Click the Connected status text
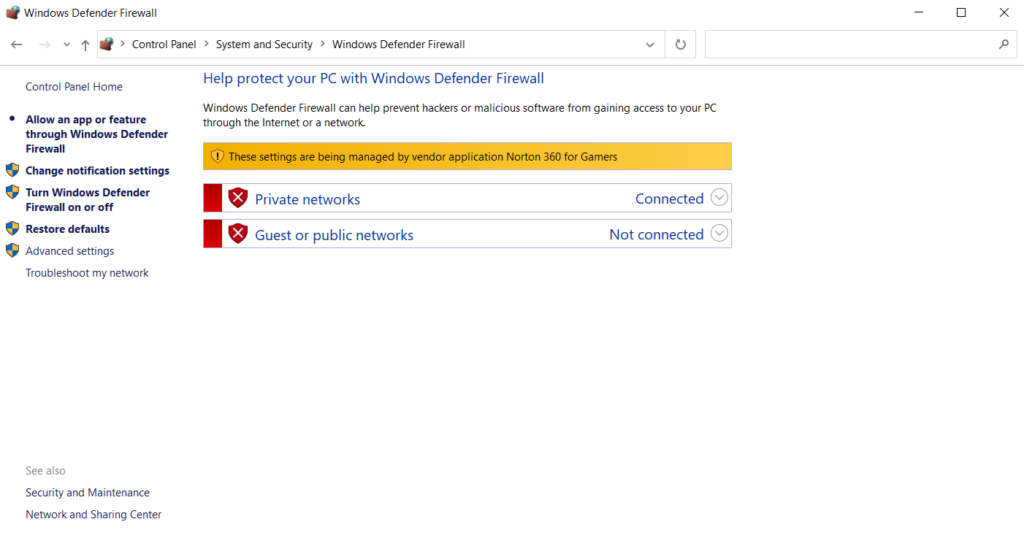1024x538 pixels. [x=669, y=198]
